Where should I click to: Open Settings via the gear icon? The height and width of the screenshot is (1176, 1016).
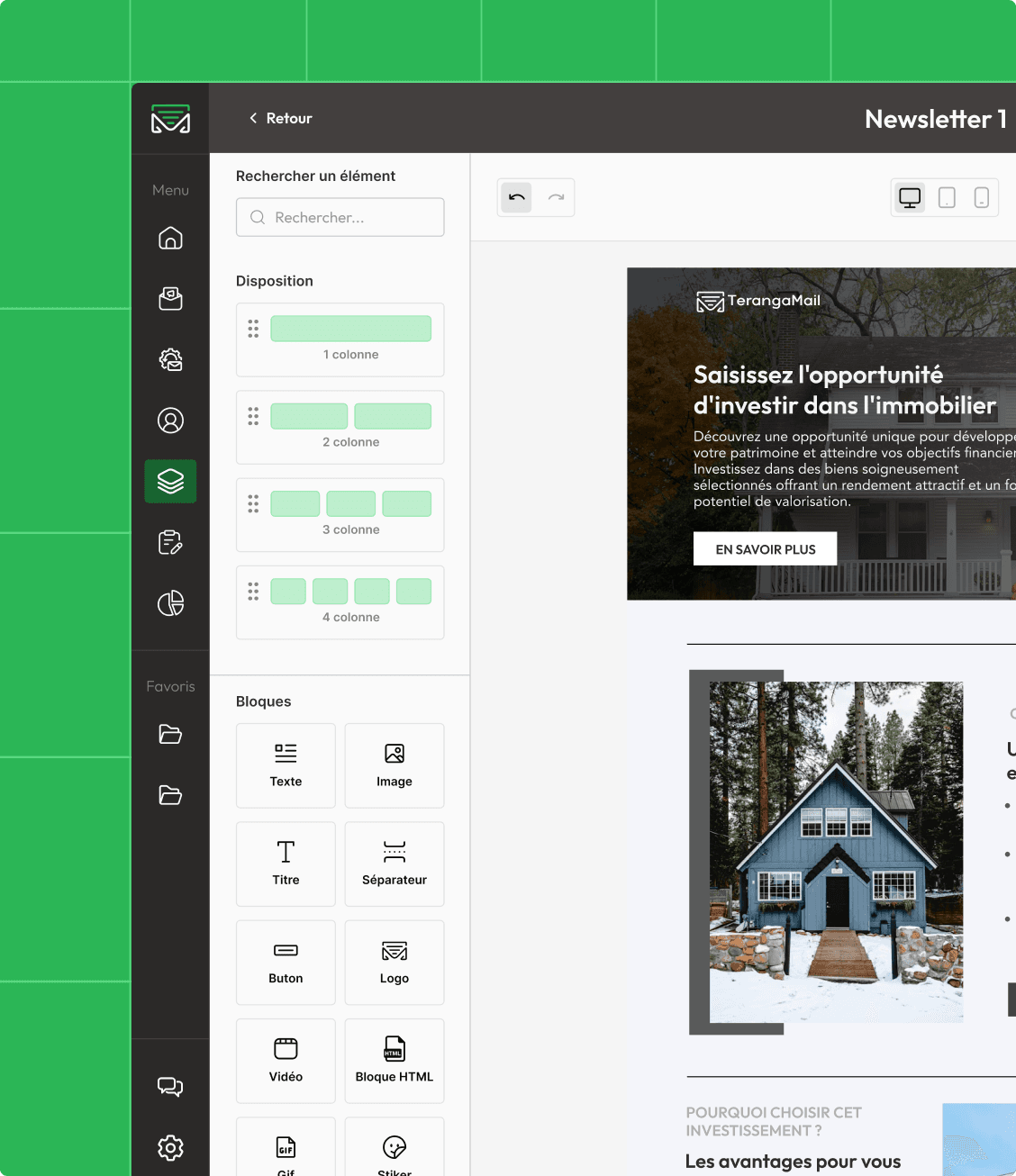pos(170,1148)
